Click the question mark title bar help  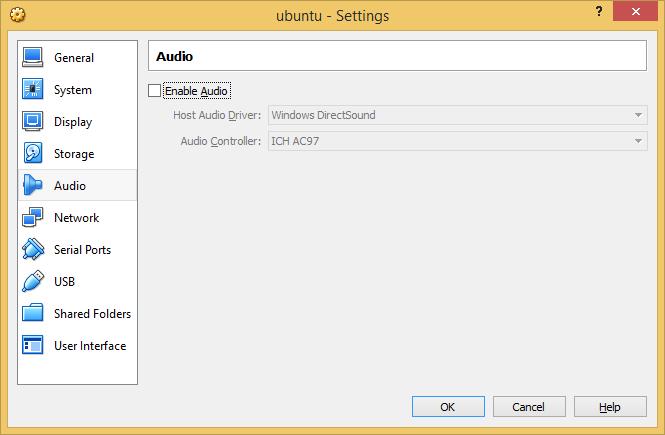[599, 11]
